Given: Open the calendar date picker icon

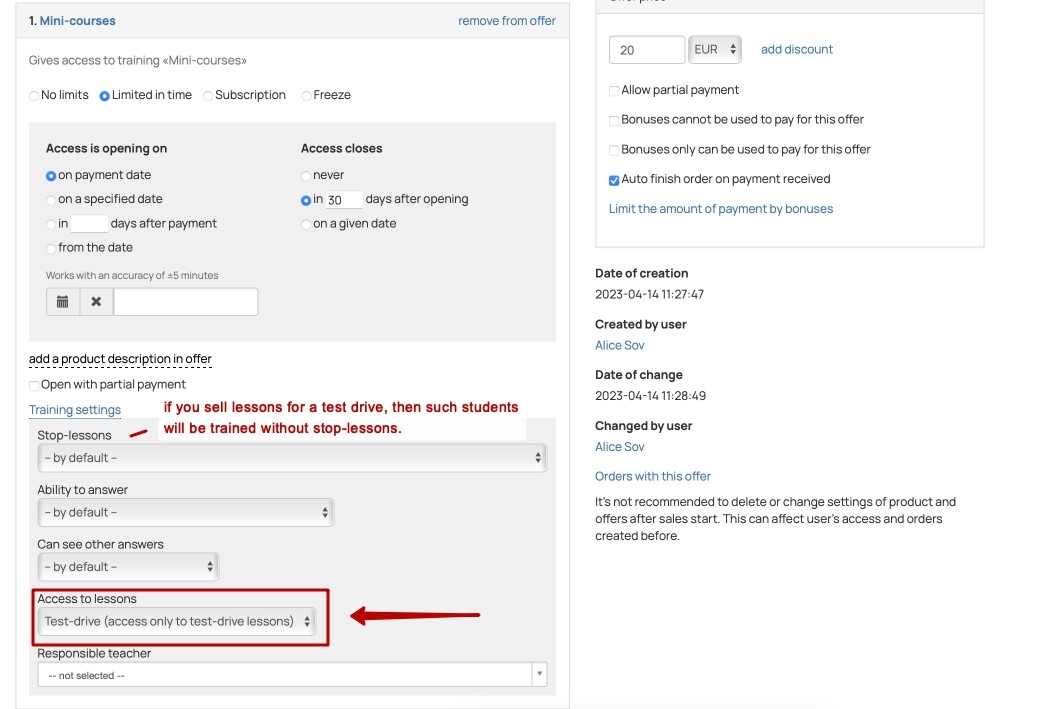Looking at the screenshot, I should tap(62, 301).
